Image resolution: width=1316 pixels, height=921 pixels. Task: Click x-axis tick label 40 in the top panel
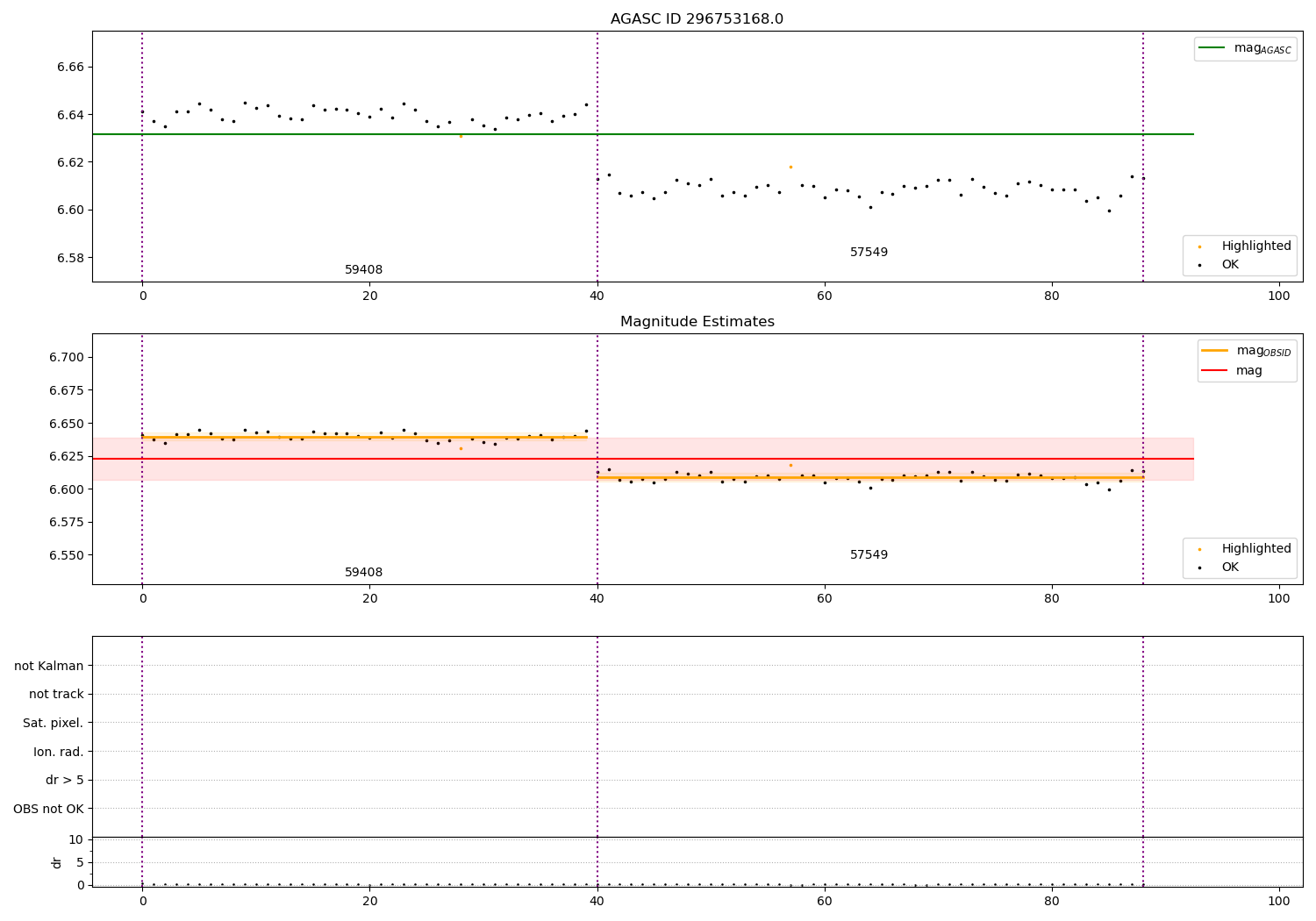[x=597, y=296]
